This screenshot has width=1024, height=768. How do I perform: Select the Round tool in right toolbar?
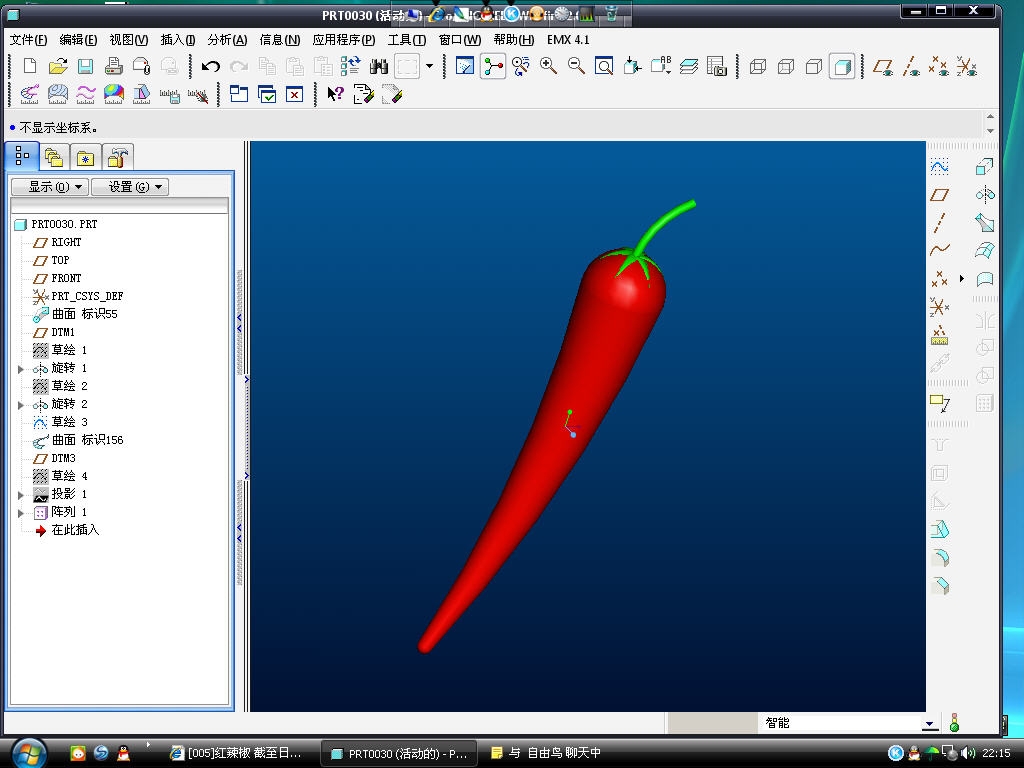pos(939,558)
